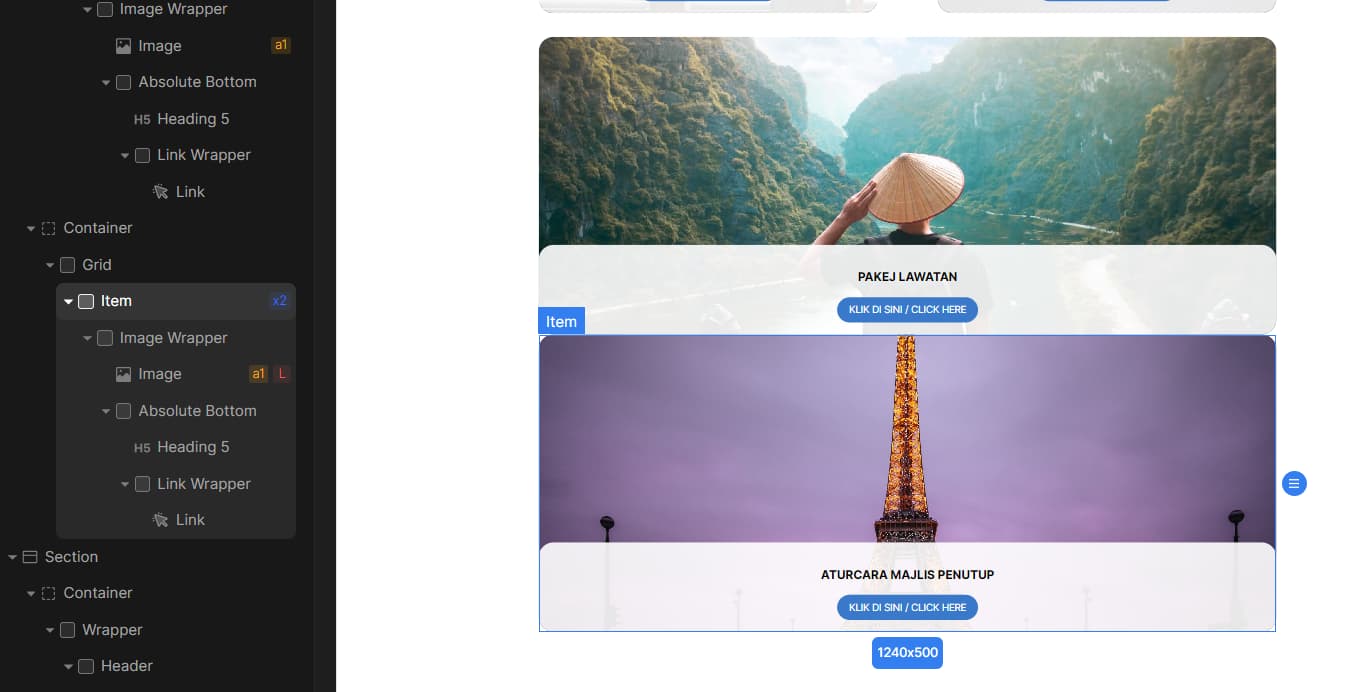Collapse the Container above Grid

pos(31,229)
